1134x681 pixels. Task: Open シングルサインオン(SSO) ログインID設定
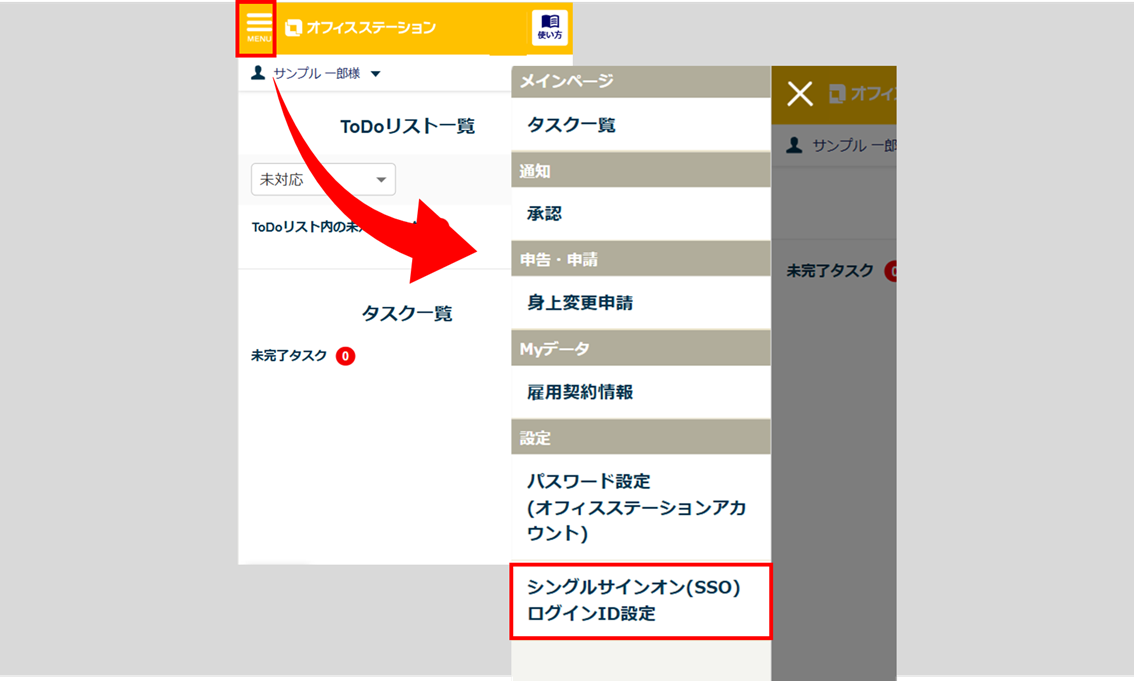(x=641, y=601)
